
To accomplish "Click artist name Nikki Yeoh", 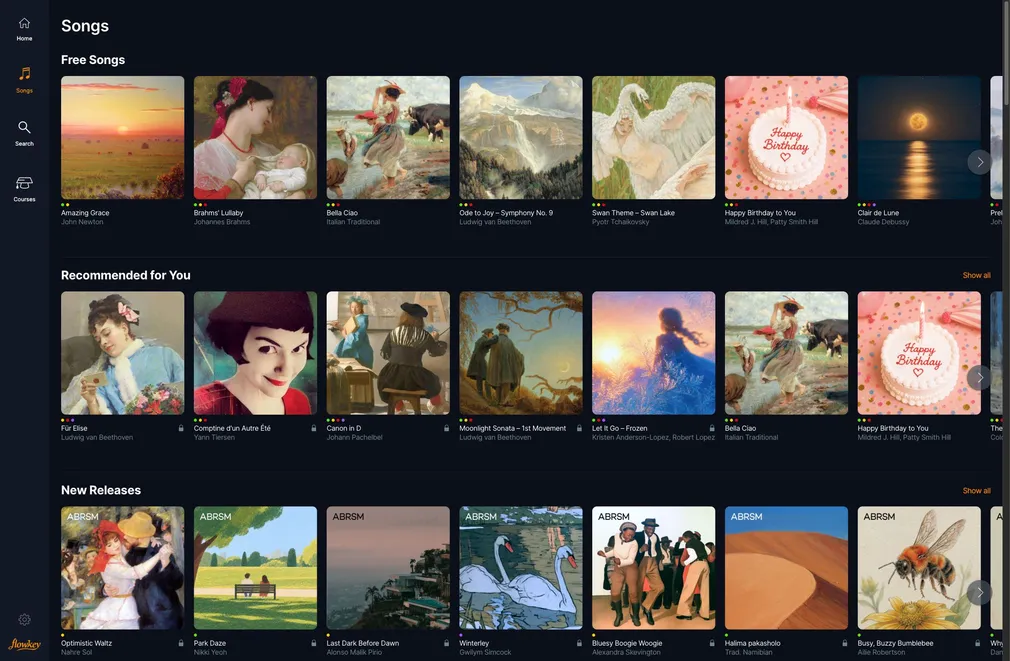I will coord(210,652).
